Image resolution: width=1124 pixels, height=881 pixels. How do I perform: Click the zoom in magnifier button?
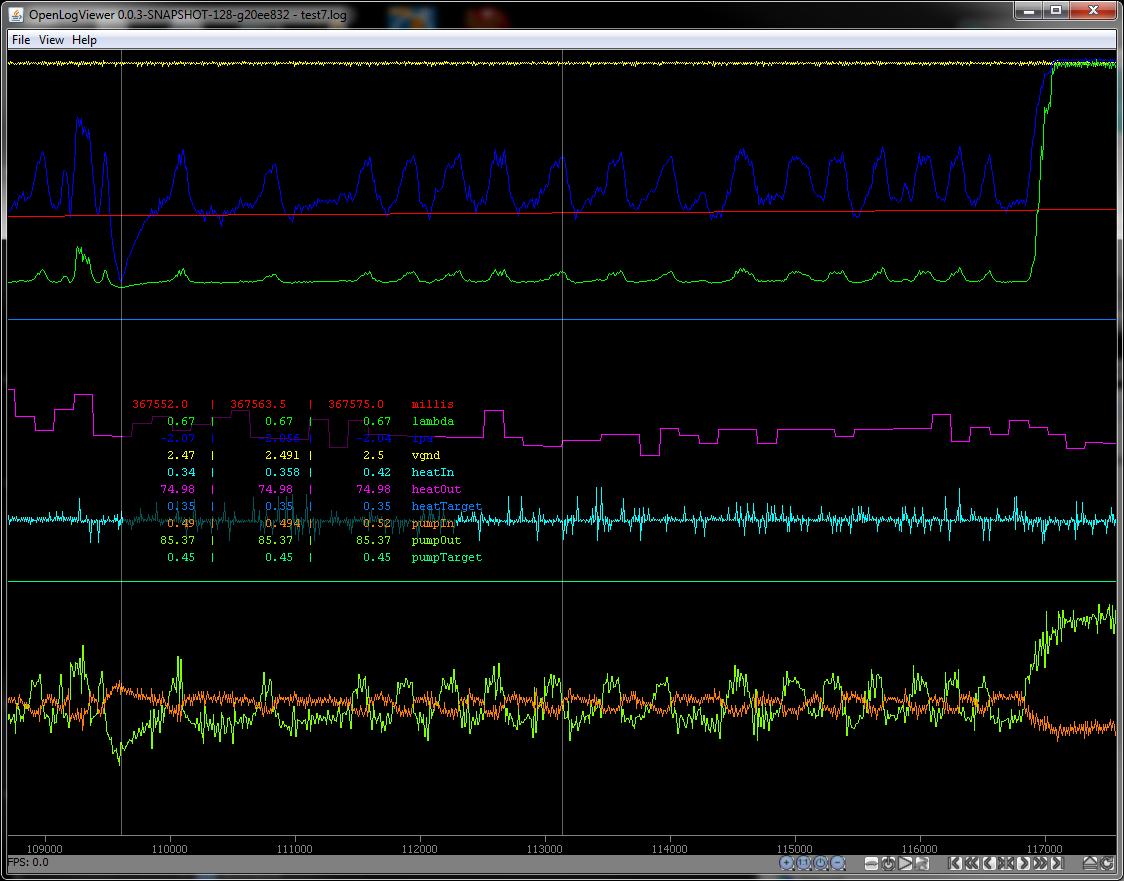pos(787,863)
